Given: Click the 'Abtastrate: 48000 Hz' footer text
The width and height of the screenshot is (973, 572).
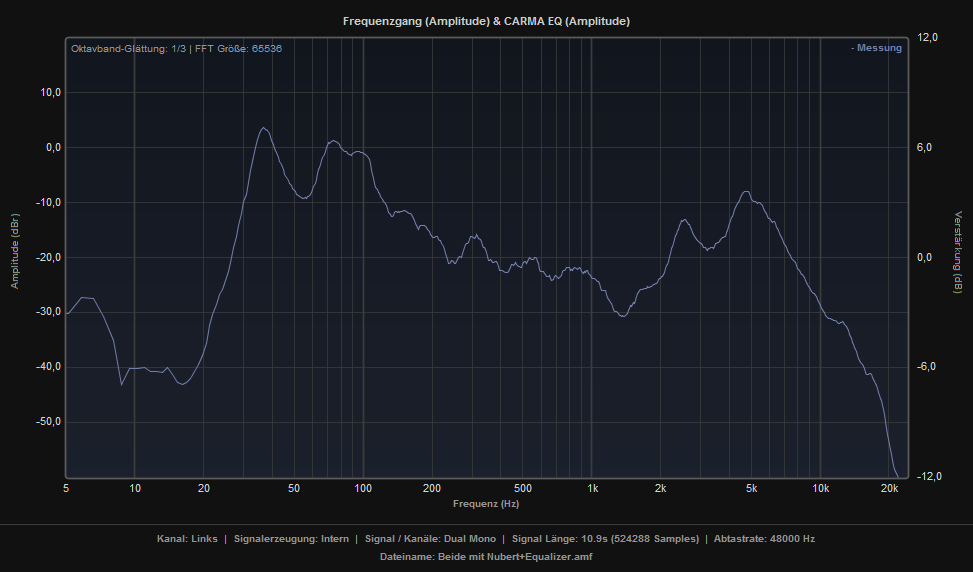Looking at the screenshot, I should tap(764, 539).
